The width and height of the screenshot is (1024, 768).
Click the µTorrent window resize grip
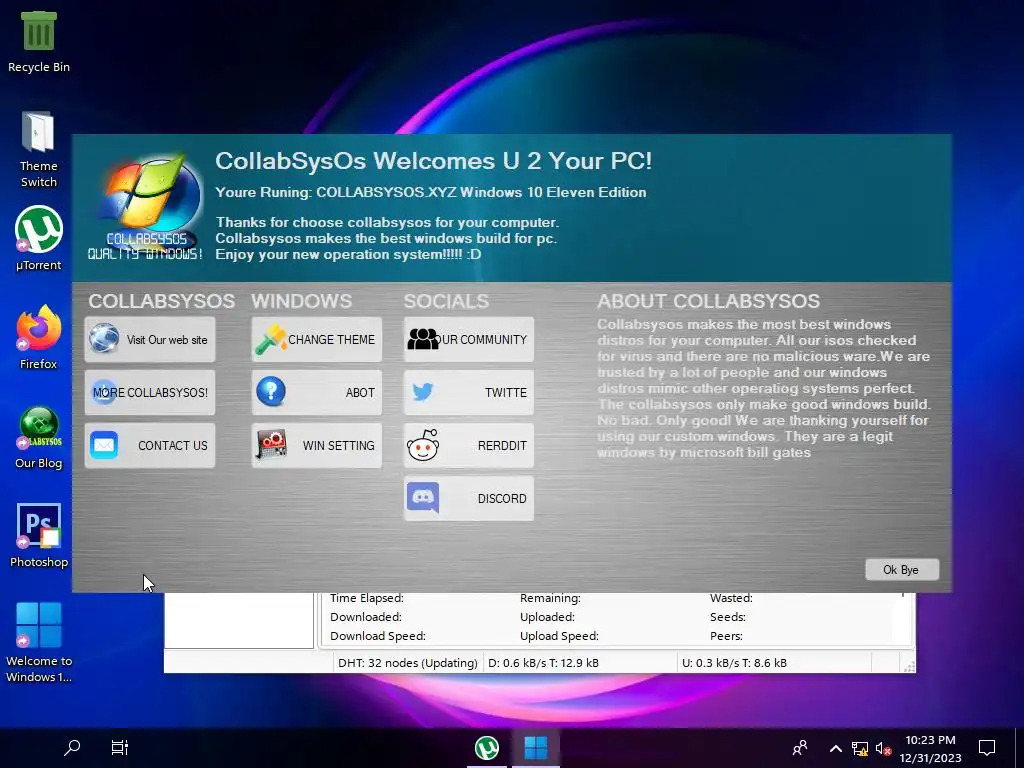tap(909, 665)
